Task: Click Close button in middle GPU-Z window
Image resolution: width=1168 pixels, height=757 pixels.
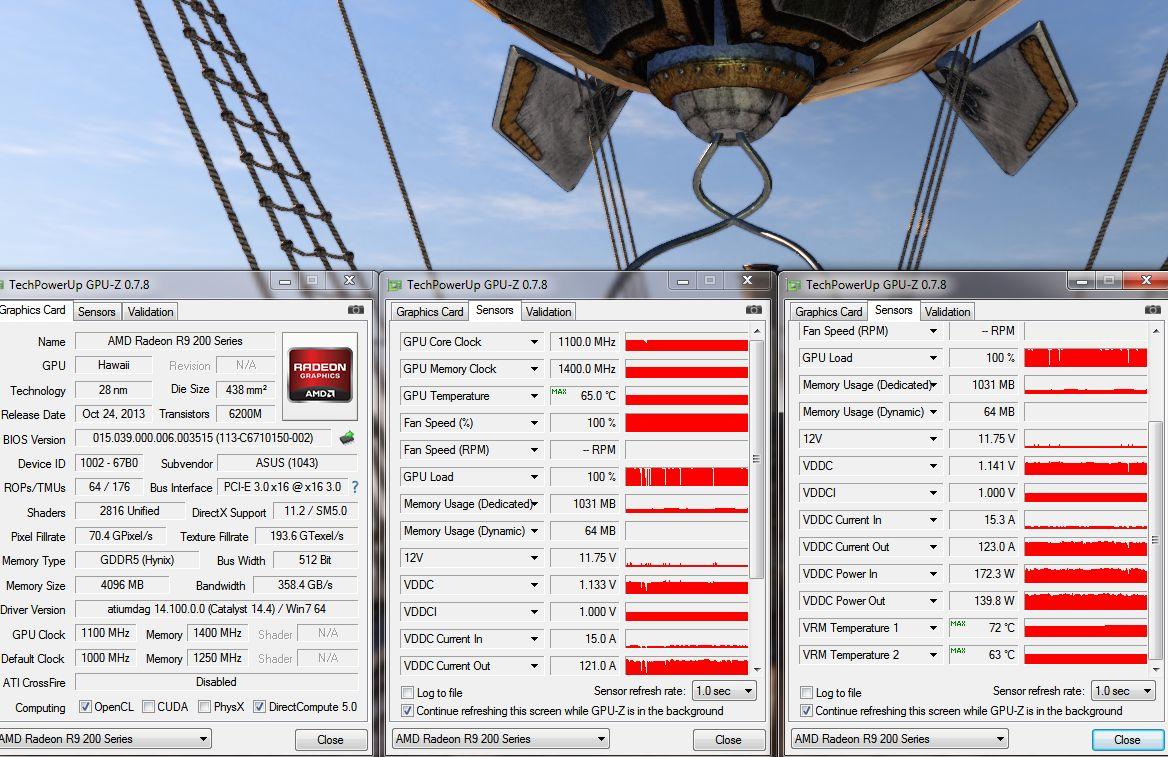Action: 729,739
